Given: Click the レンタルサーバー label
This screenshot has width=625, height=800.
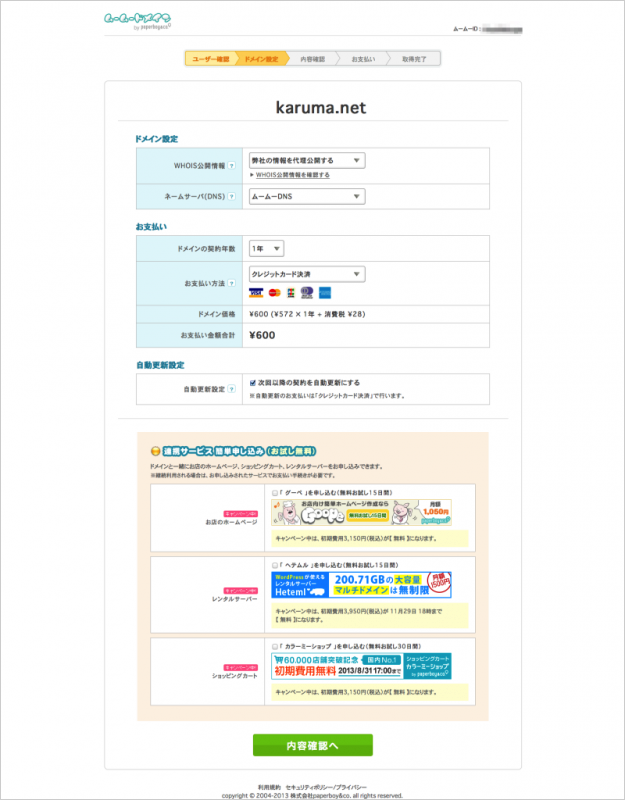Looking at the screenshot, I should pos(235,599).
